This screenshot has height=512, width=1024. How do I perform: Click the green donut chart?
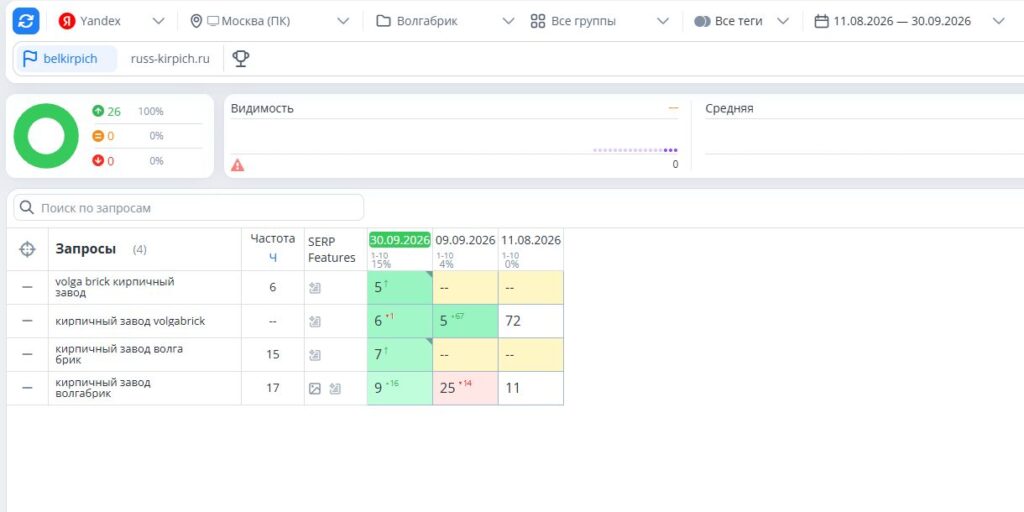(46, 136)
